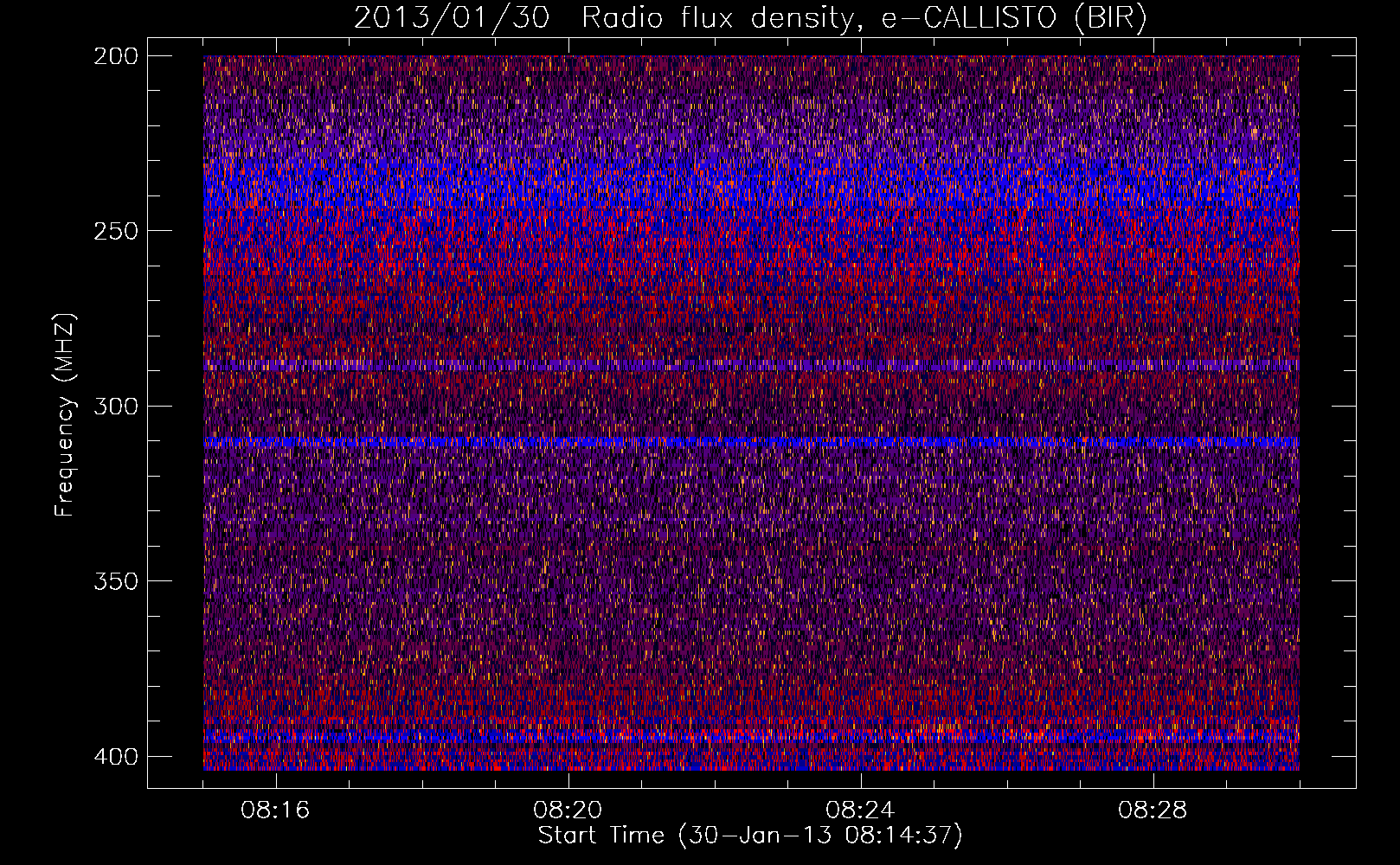Click the thin blue interference line near 310 MHz
The image size is (1400, 865).
(x=751, y=442)
